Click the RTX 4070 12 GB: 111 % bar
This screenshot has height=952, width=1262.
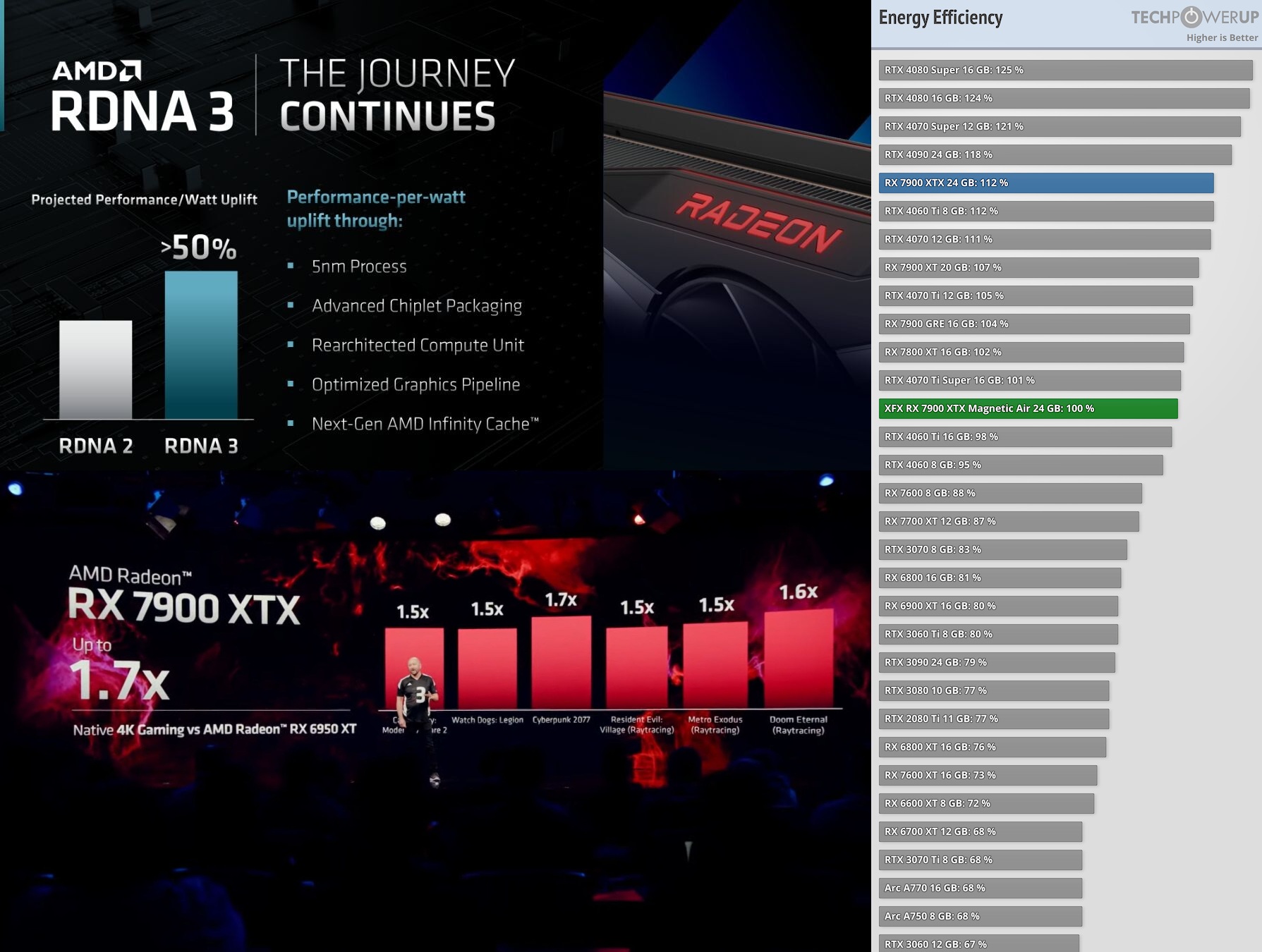(x=1045, y=239)
